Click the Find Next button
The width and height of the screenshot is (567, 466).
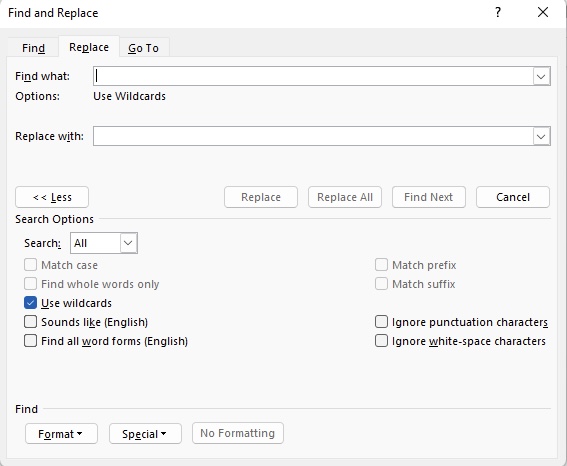429,197
